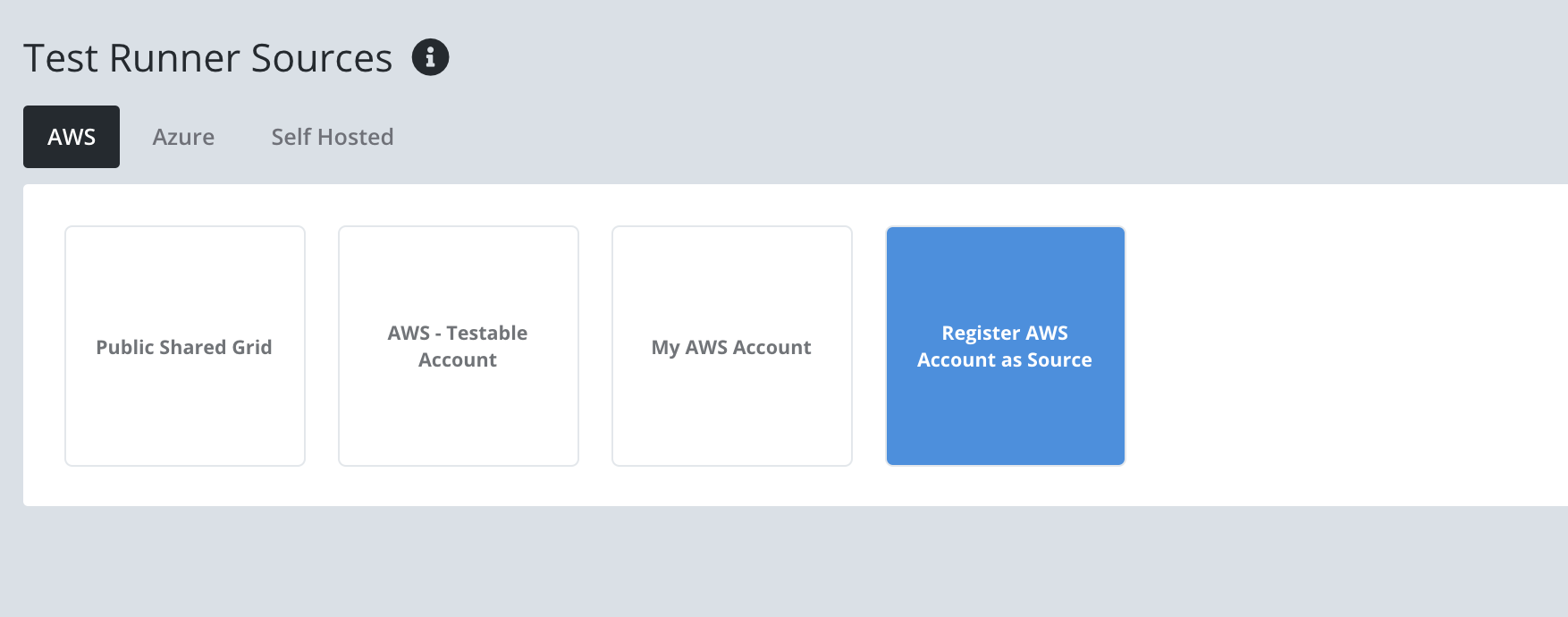Screen dimensions: 1568x617
Task: View self hosted runner sources
Action: pos(333,137)
